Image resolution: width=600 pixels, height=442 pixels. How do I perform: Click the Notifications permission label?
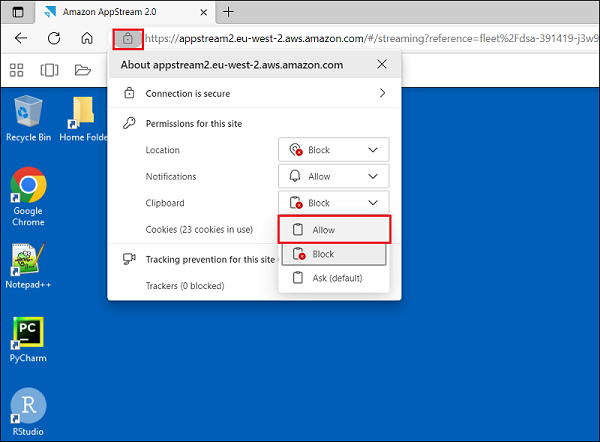tap(171, 176)
